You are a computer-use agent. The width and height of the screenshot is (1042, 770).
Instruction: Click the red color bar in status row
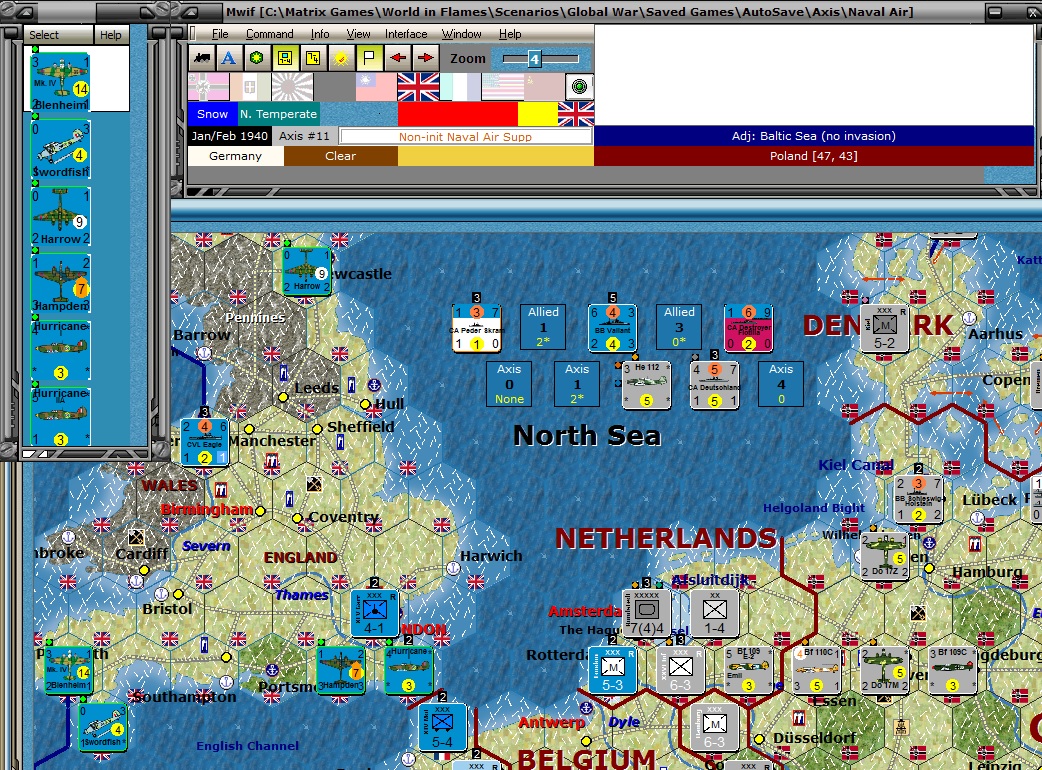pyautogui.click(x=457, y=114)
